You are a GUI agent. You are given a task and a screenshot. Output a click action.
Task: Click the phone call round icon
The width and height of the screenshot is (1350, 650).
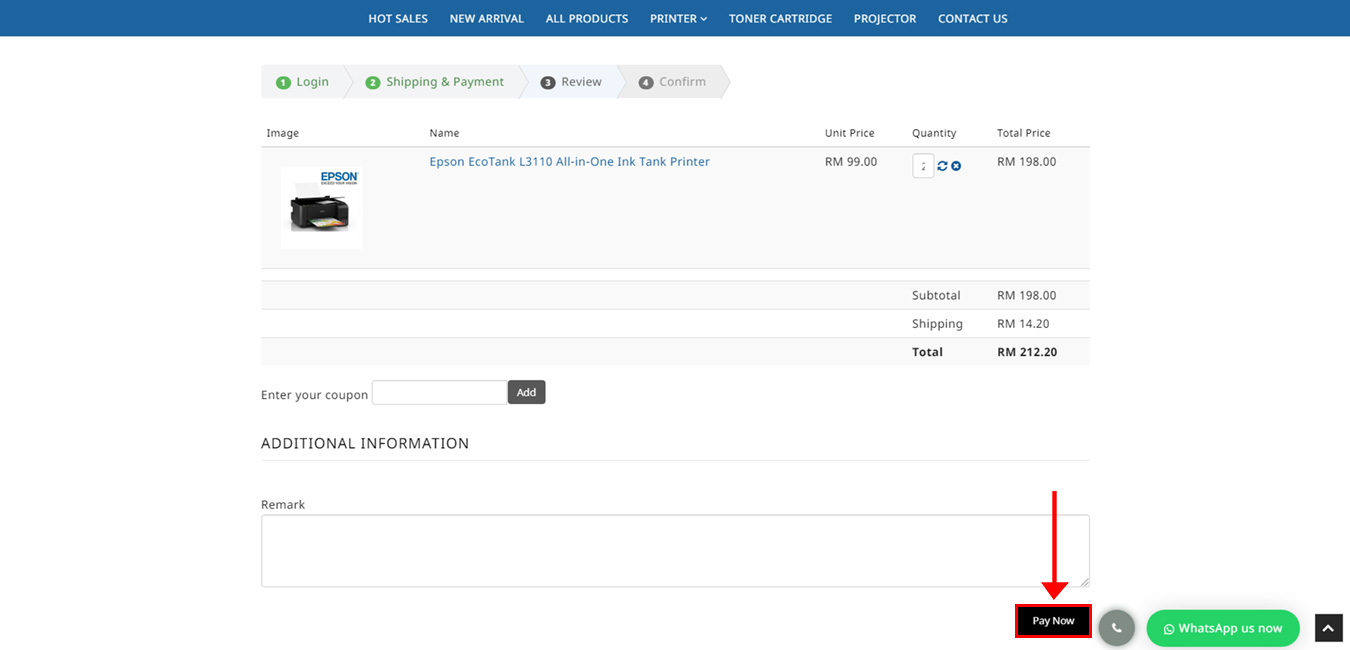(x=1116, y=628)
